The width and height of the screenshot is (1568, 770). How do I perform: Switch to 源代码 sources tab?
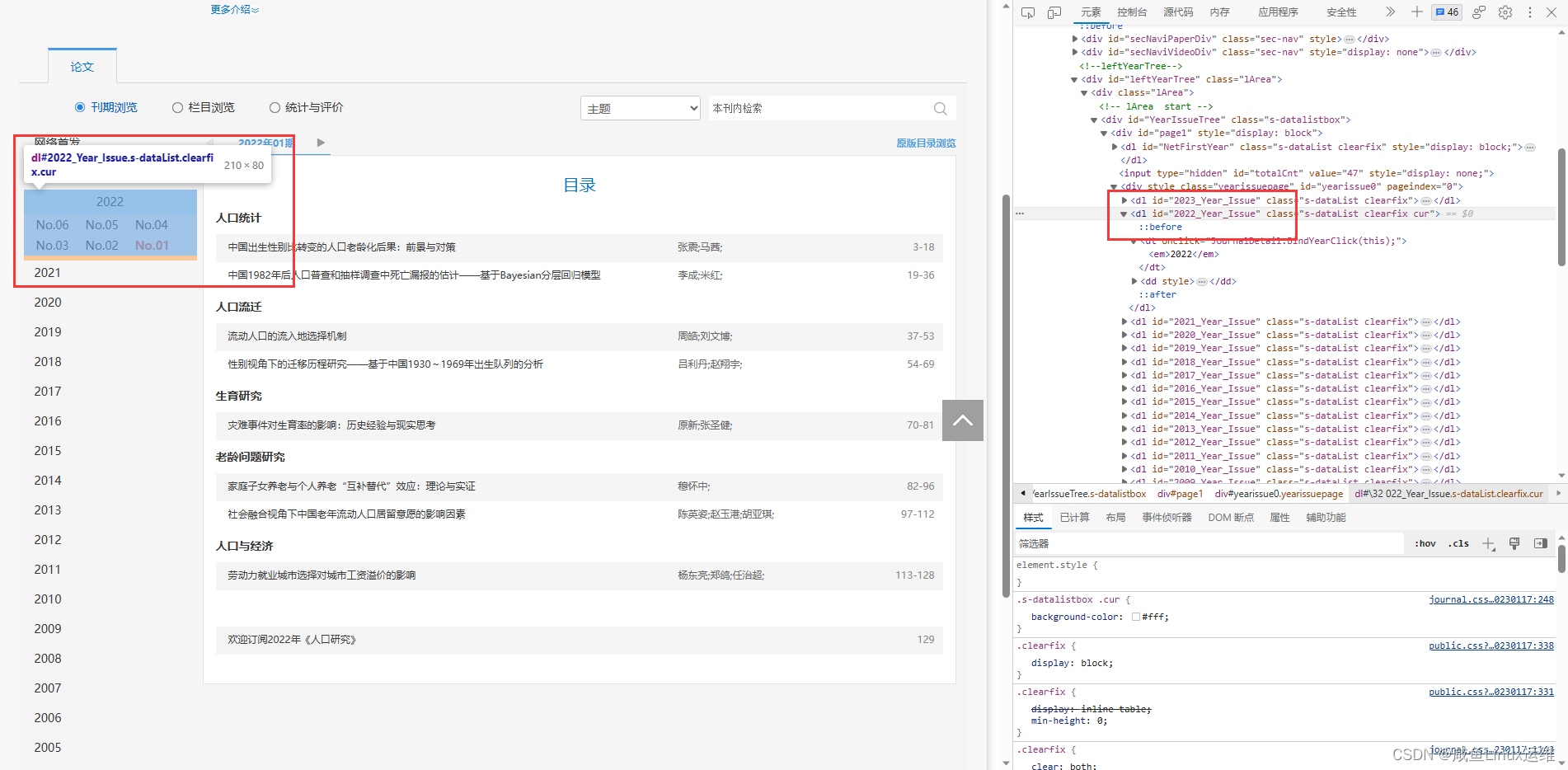coord(1178,12)
